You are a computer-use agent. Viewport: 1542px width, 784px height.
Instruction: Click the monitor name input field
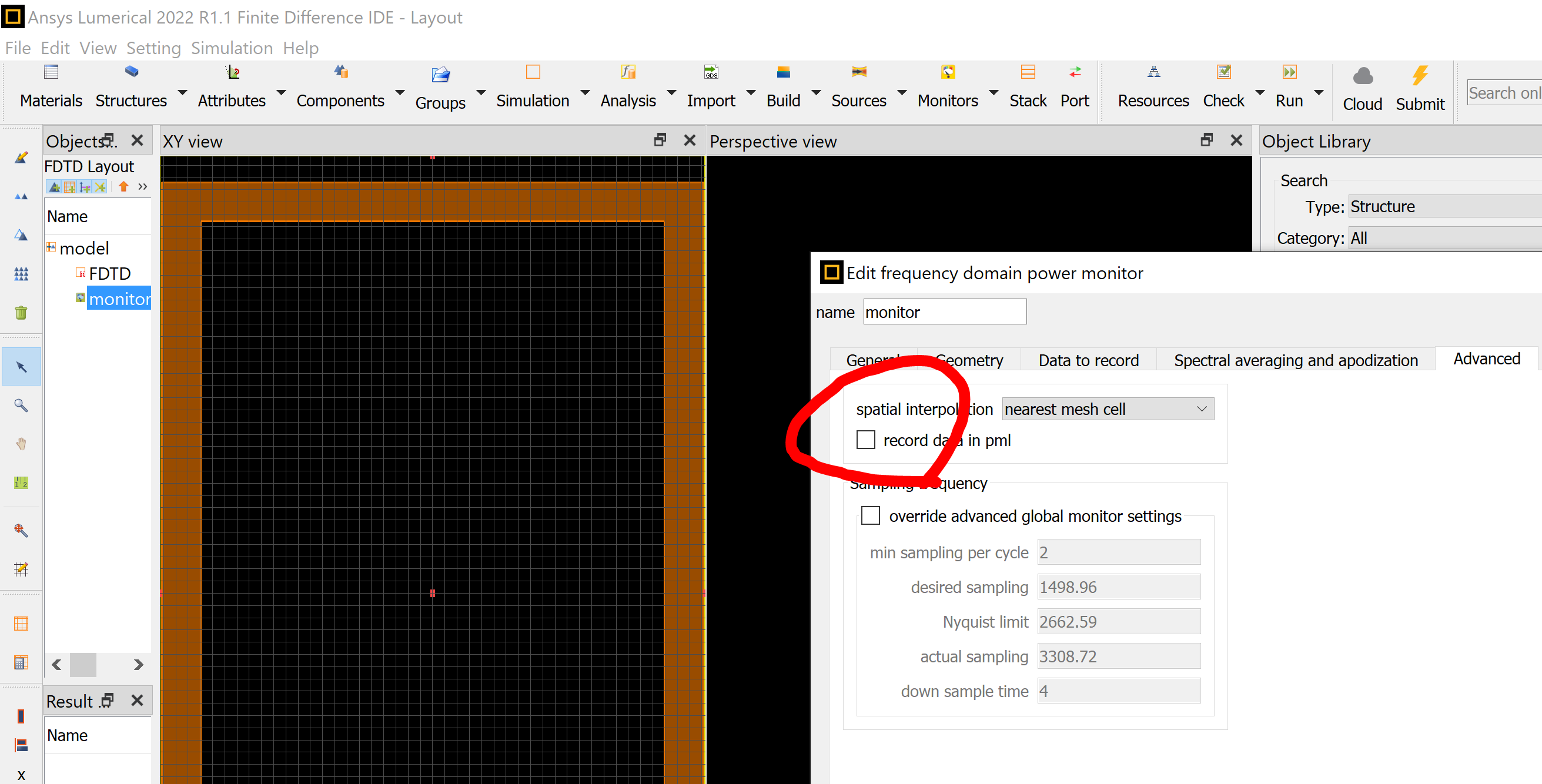point(944,313)
